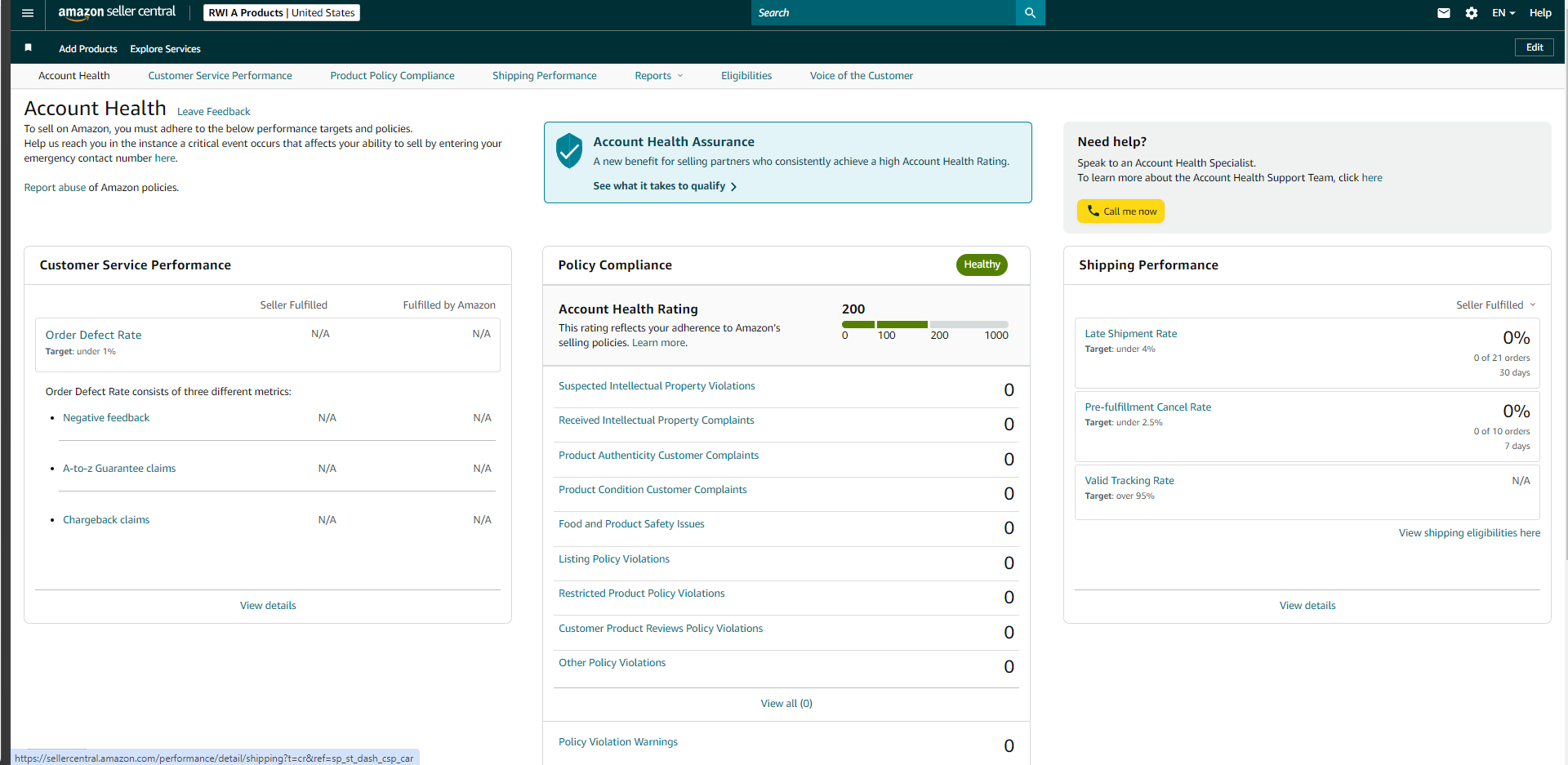Click the Edit button
Screen dimensions: 1568x765
pyautogui.click(x=1535, y=47)
